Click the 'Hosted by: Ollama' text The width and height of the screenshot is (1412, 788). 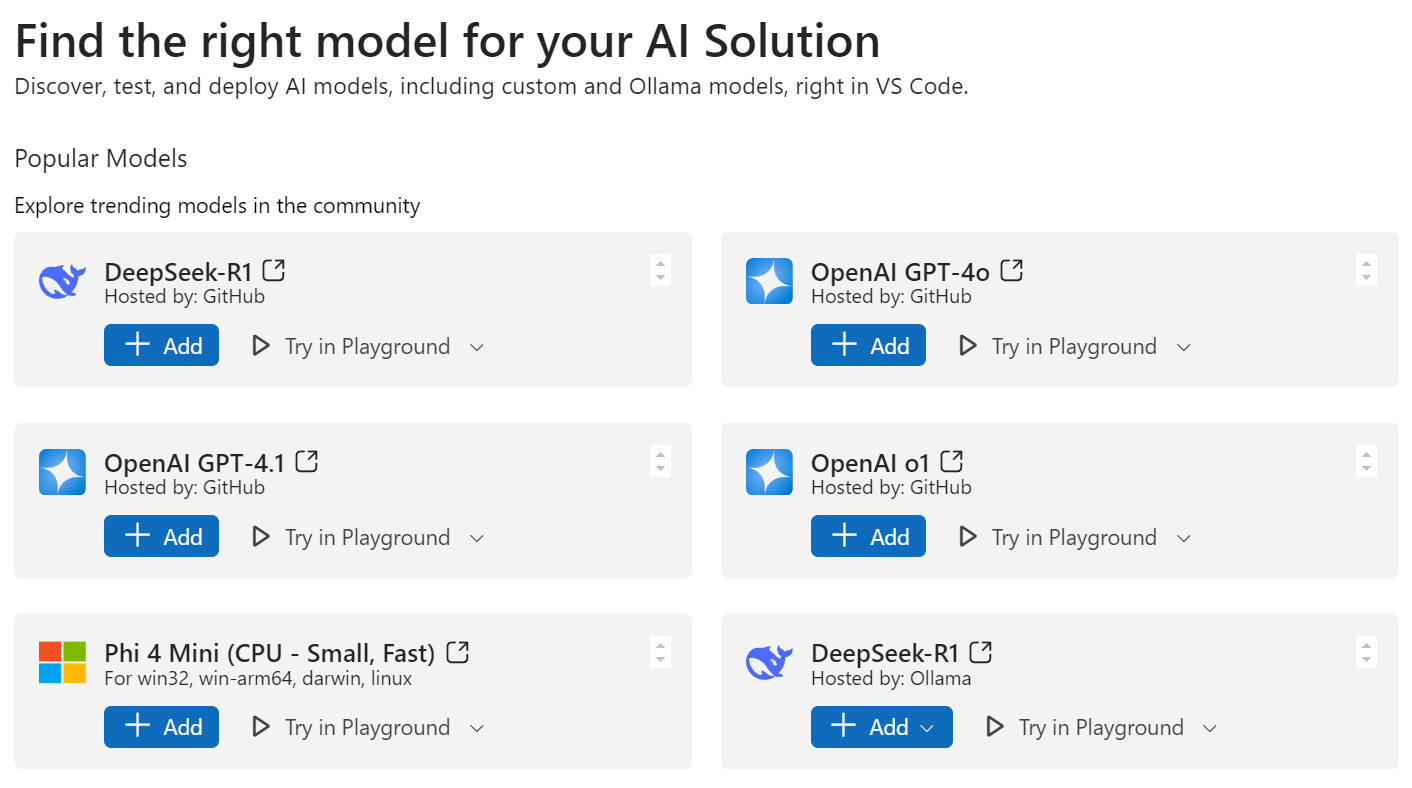[x=891, y=679]
